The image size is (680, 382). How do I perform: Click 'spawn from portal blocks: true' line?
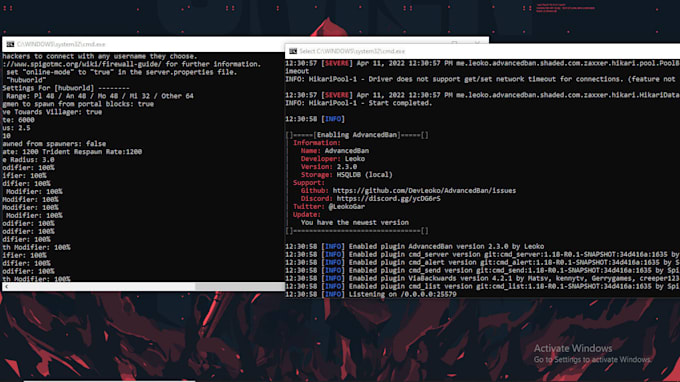[78, 104]
